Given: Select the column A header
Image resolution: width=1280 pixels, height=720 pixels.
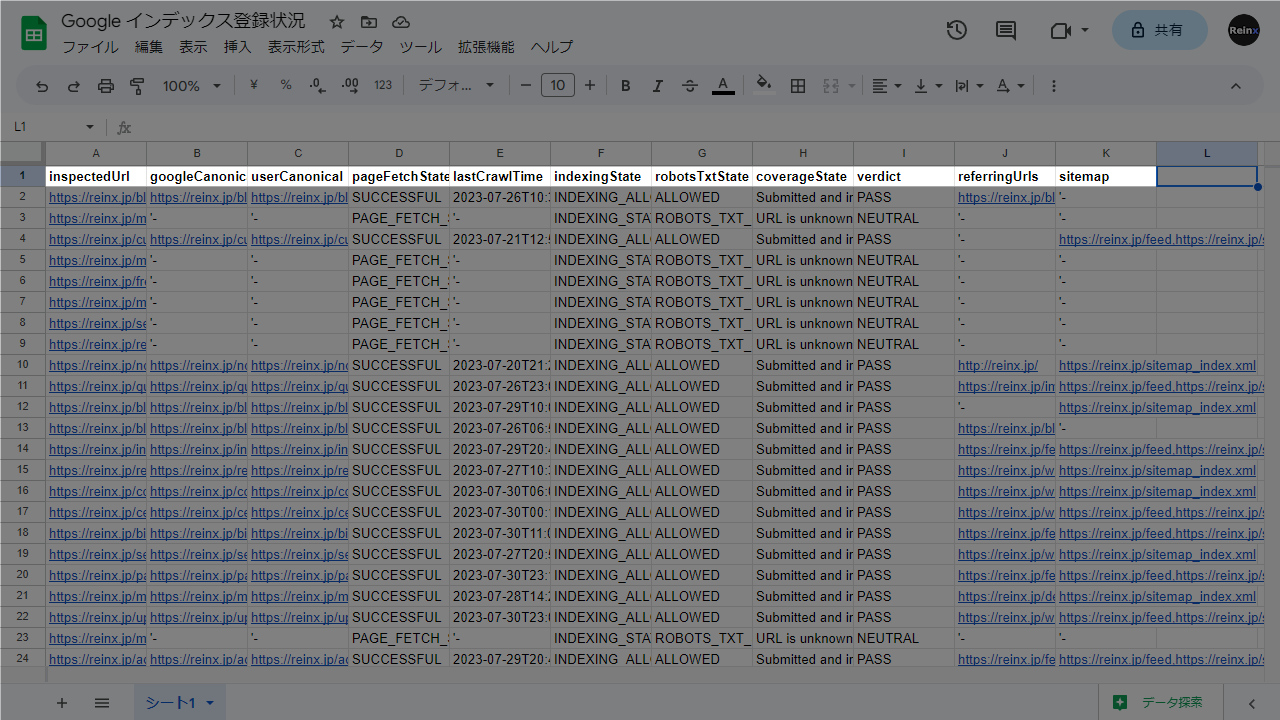Looking at the screenshot, I should click(x=96, y=153).
